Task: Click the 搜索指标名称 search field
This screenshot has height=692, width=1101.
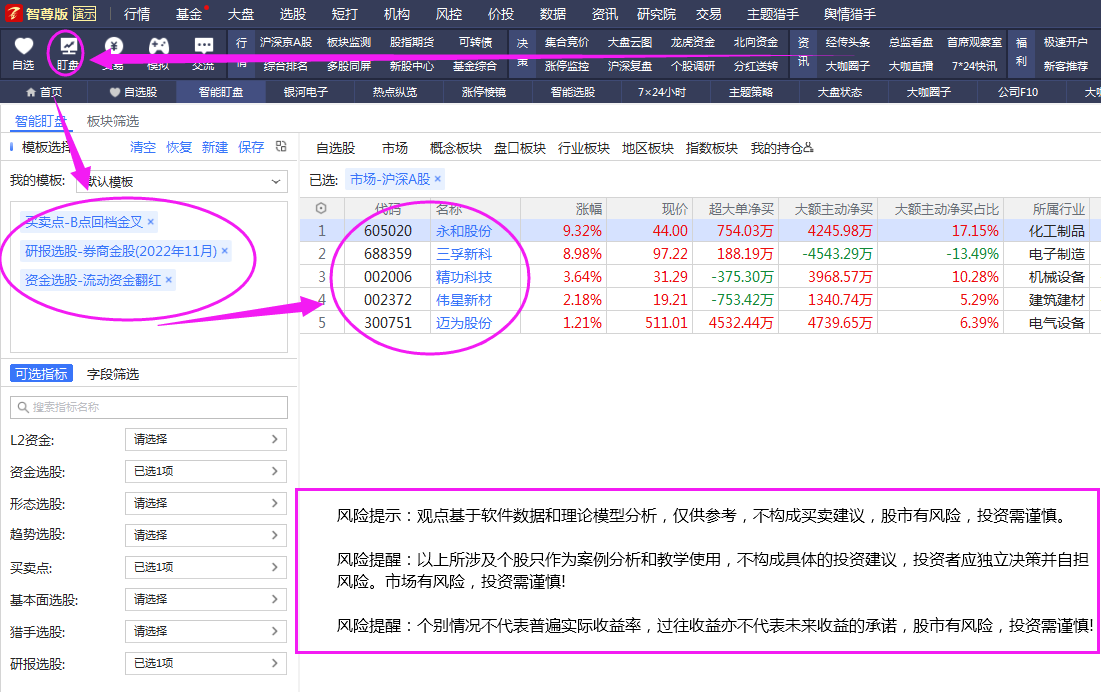Action: [x=149, y=407]
